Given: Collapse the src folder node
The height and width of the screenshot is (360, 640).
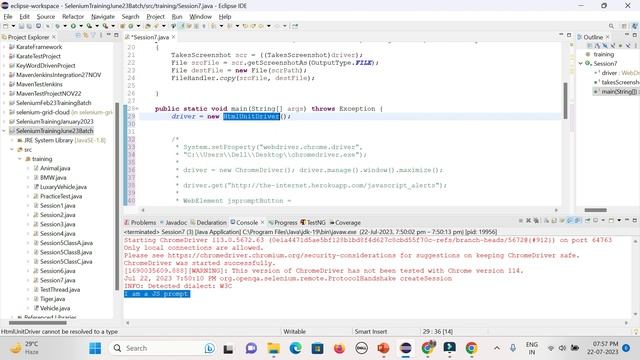Looking at the screenshot, I should click(x=12, y=150).
